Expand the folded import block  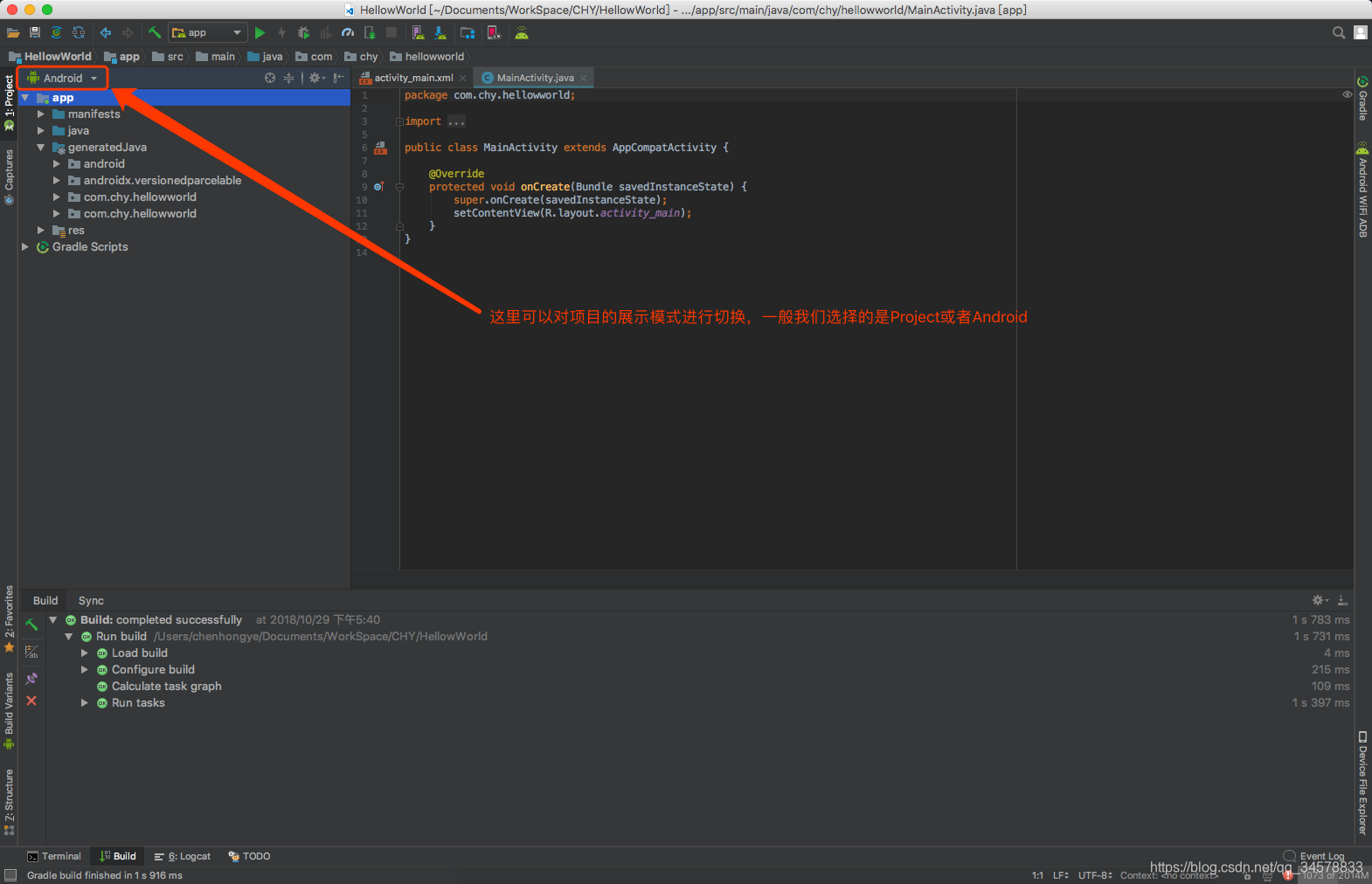coord(399,121)
